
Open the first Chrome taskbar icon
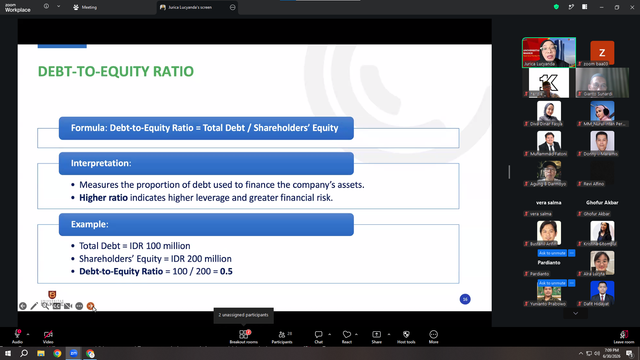(57, 353)
